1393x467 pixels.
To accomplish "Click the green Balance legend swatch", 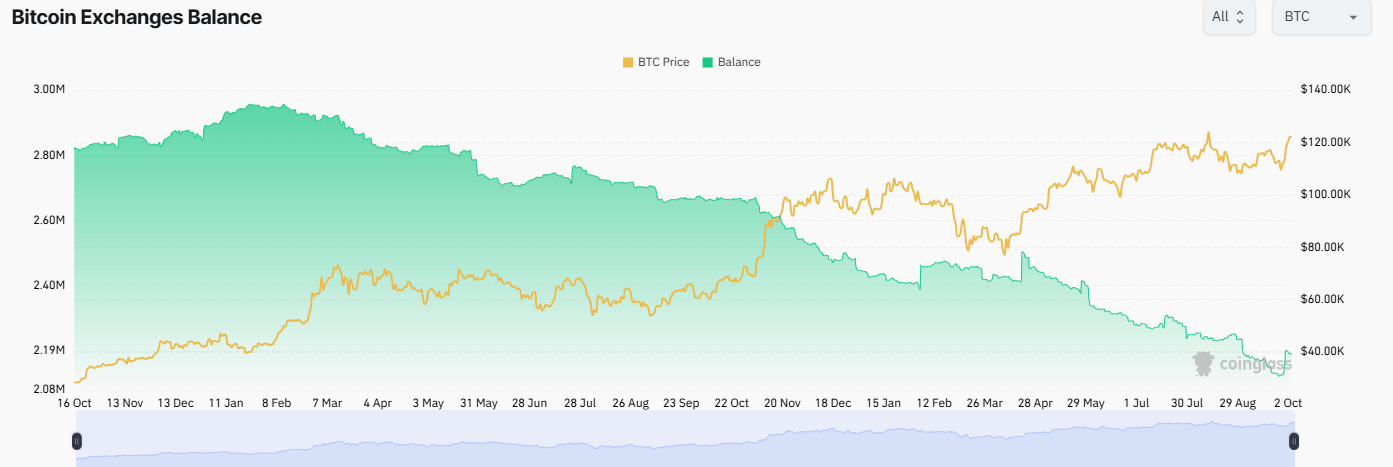I will (708, 62).
